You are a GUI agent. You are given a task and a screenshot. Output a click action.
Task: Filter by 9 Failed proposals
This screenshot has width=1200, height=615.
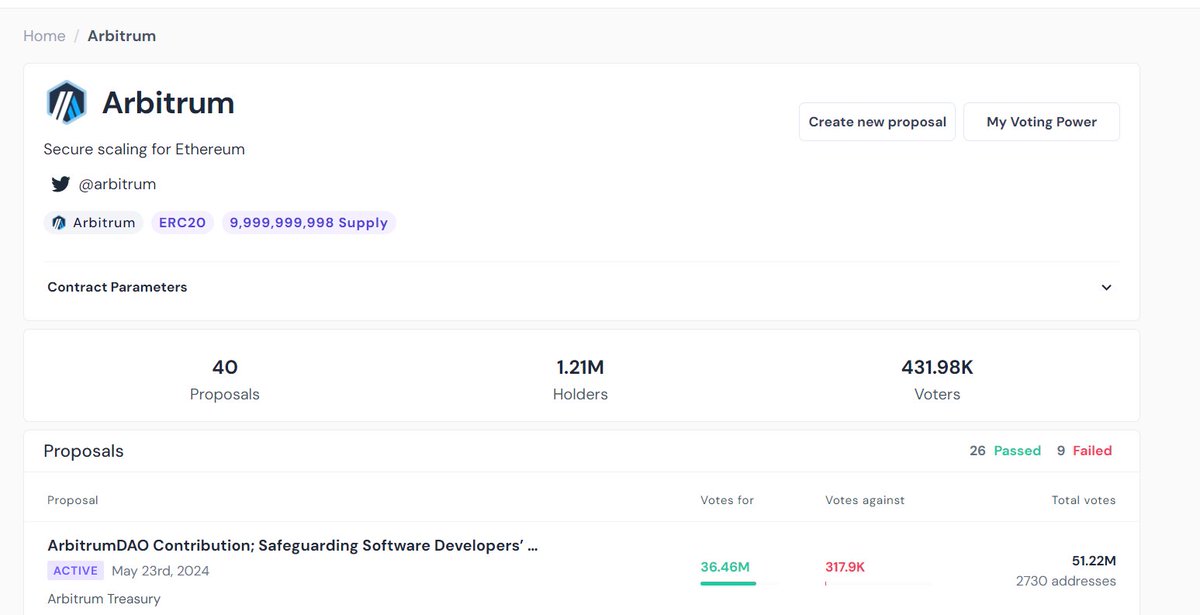[1084, 451]
